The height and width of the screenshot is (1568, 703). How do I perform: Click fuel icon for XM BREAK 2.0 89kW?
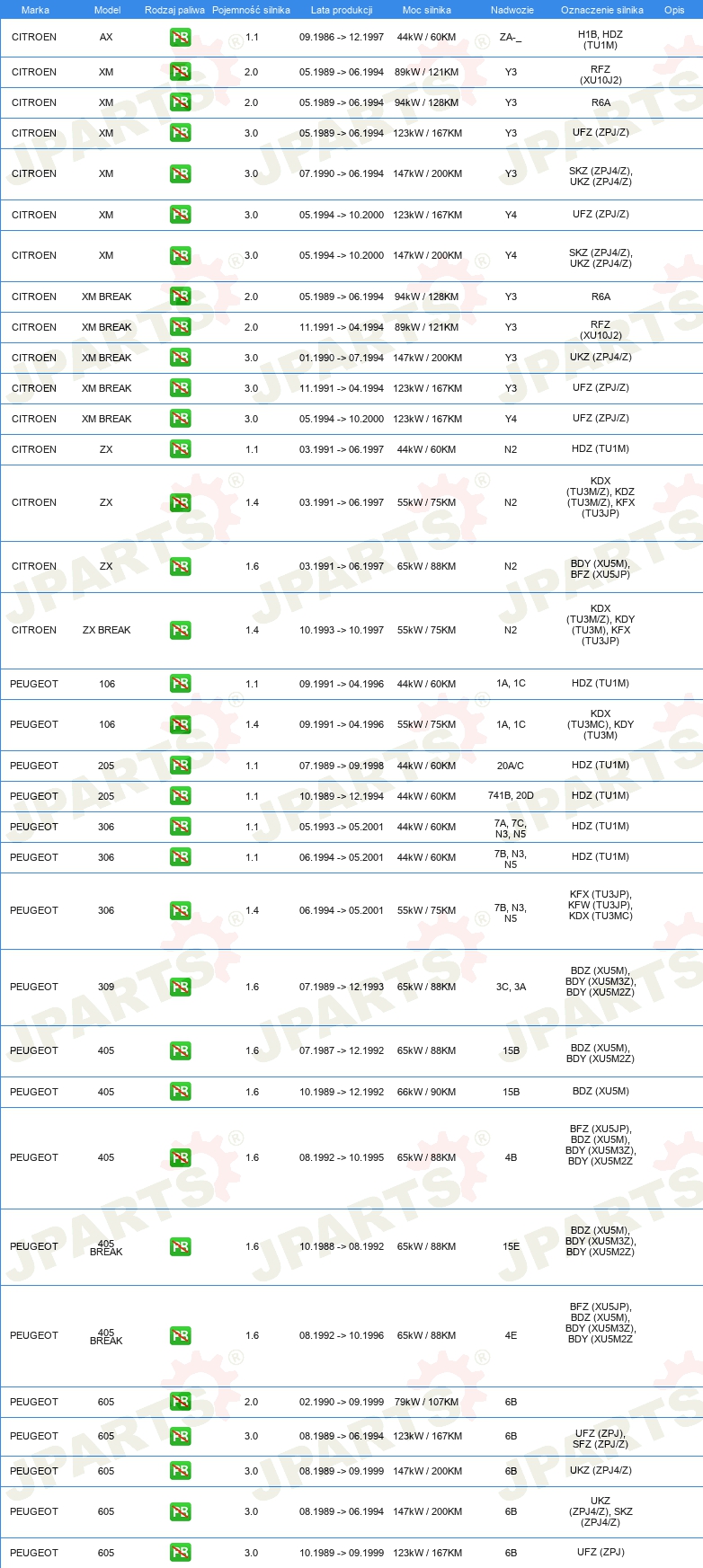180,327
